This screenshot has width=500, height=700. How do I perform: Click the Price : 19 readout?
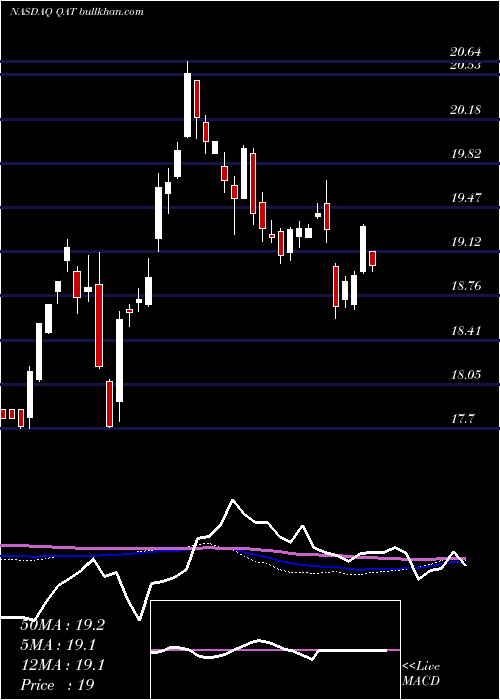click(57, 685)
